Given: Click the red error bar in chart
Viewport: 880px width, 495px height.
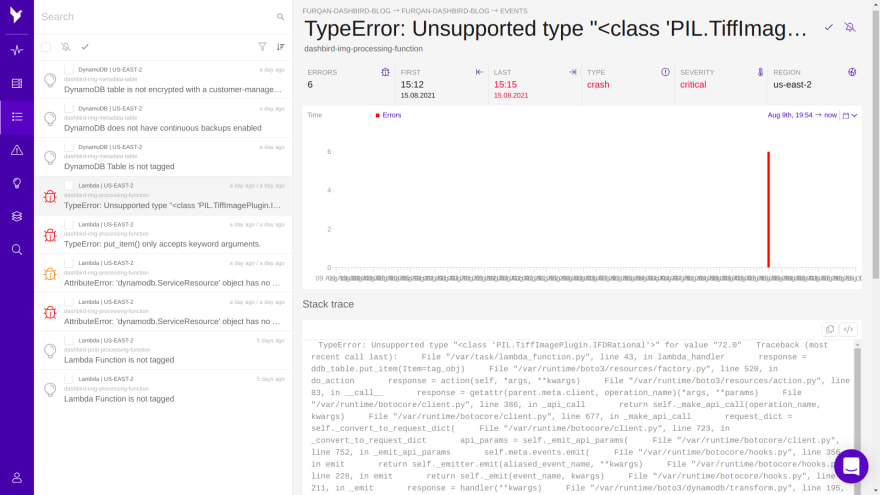Looking at the screenshot, I should click(x=768, y=209).
